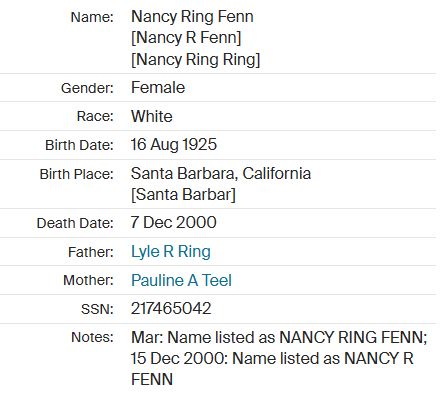The width and height of the screenshot is (441, 396).
Task: Click the alternate name [Nancy Ring Ring]
Action: [x=196, y=60]
